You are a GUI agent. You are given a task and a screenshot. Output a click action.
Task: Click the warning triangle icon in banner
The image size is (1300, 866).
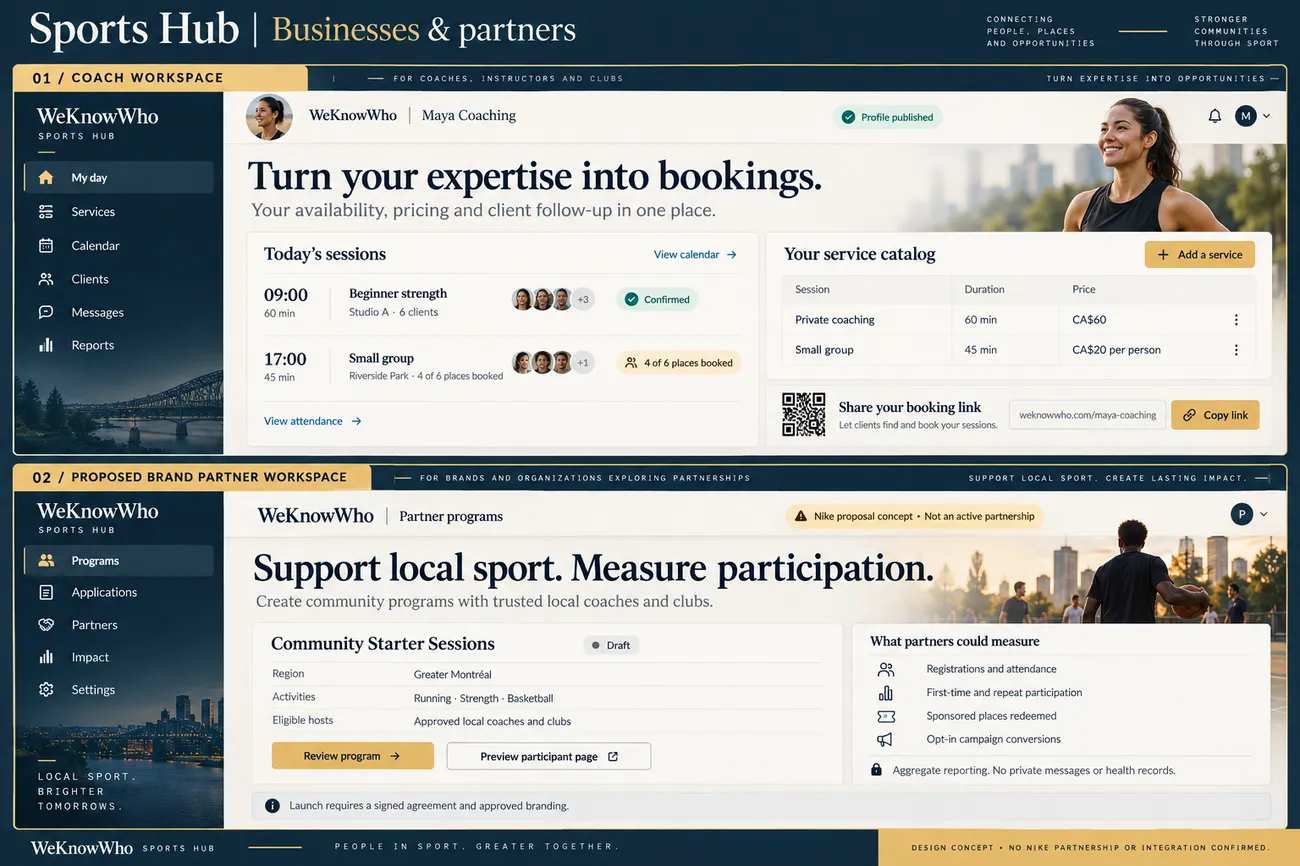(801, 516)
